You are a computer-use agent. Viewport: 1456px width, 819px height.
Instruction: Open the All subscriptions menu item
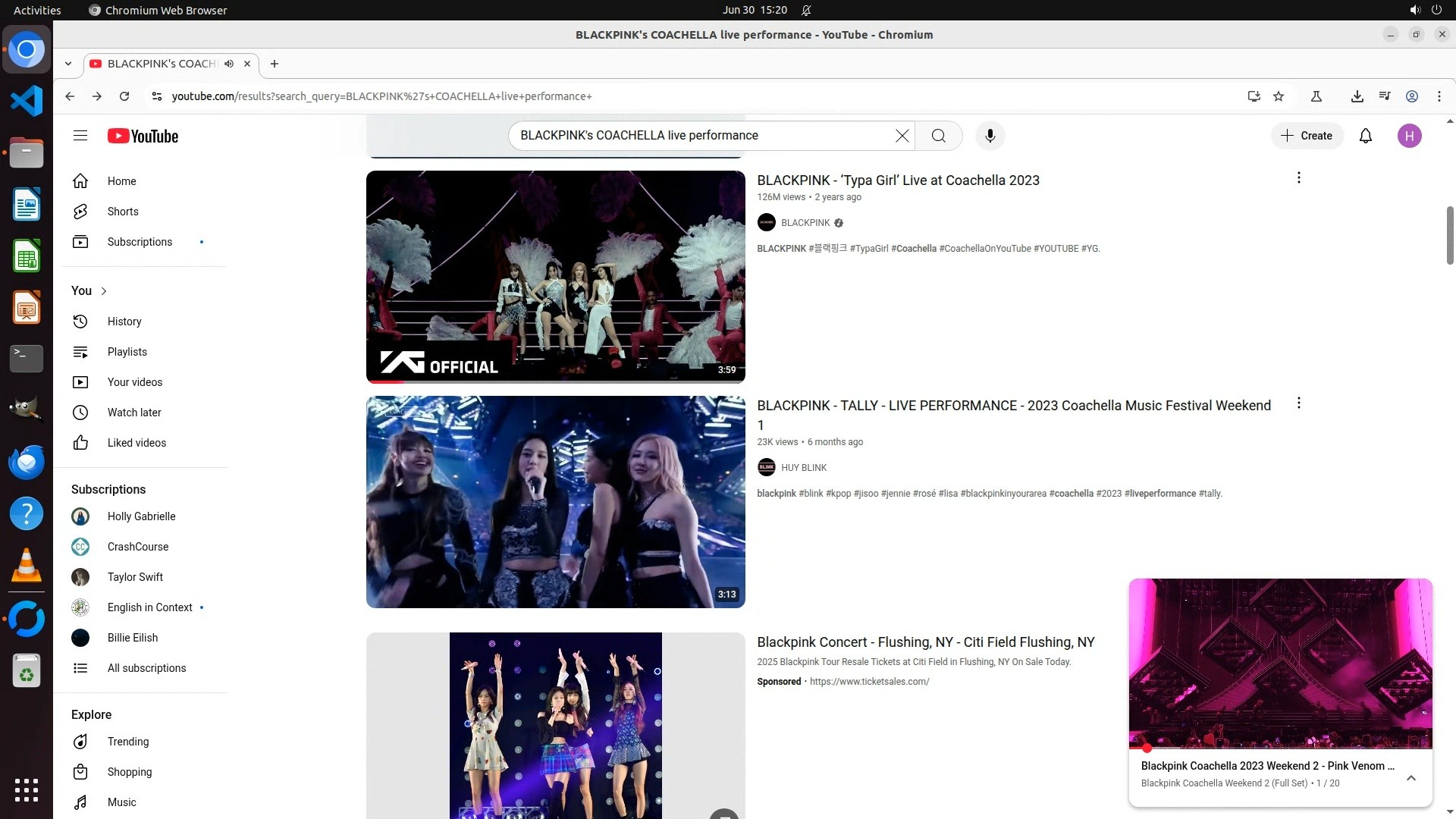146,668
